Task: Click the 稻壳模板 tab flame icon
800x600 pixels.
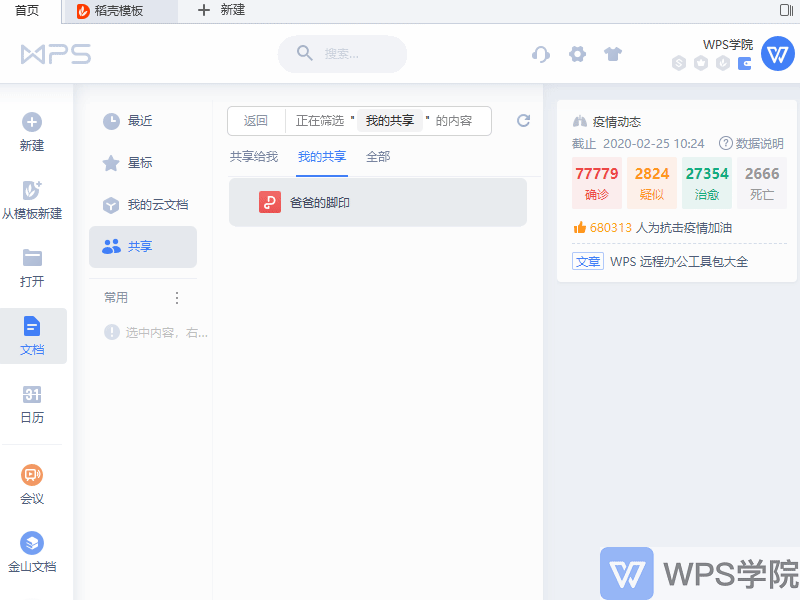Action: pyautogui.click(x=83, y=11)
